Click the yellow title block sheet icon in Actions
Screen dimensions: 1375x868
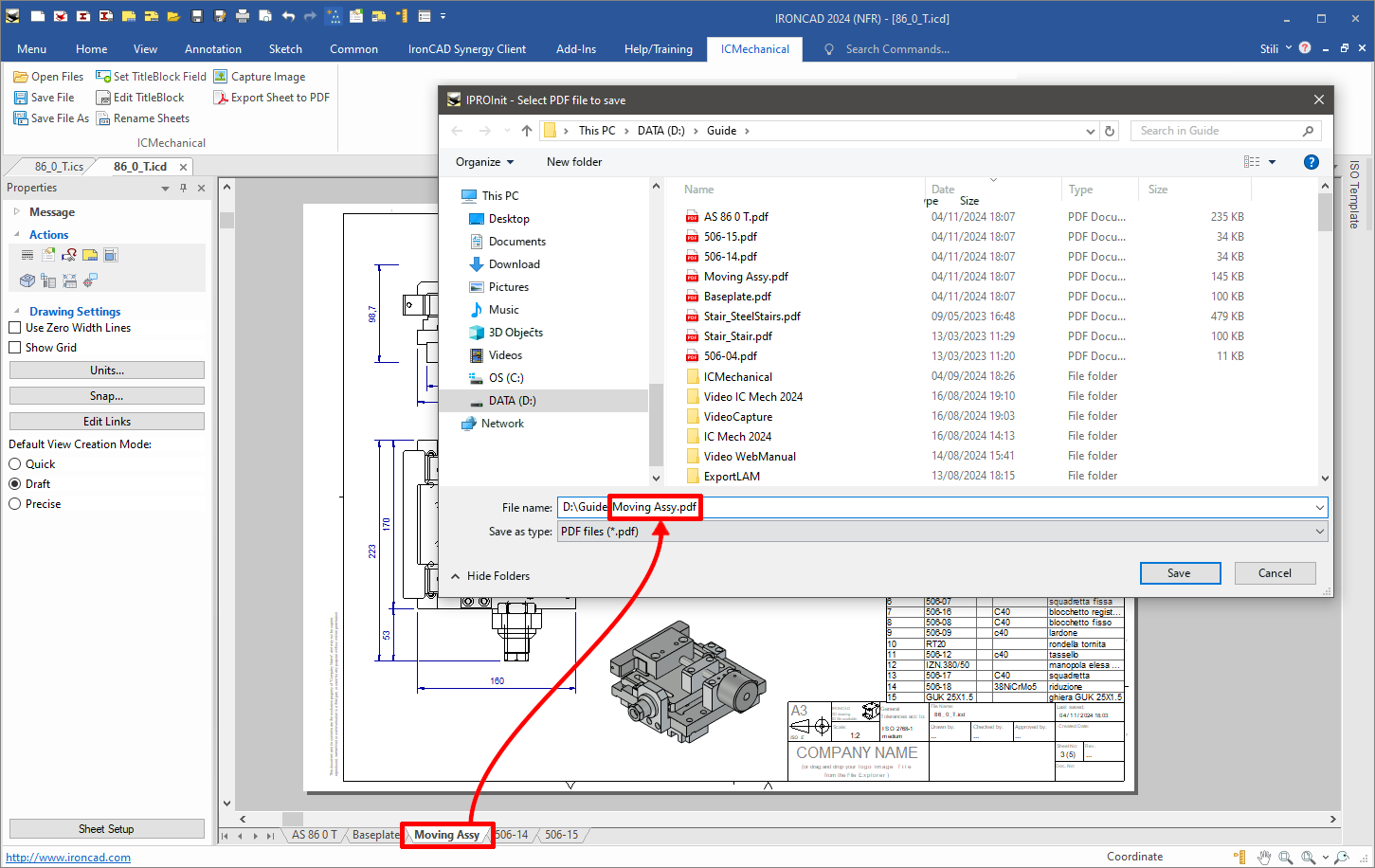[90, 255]
